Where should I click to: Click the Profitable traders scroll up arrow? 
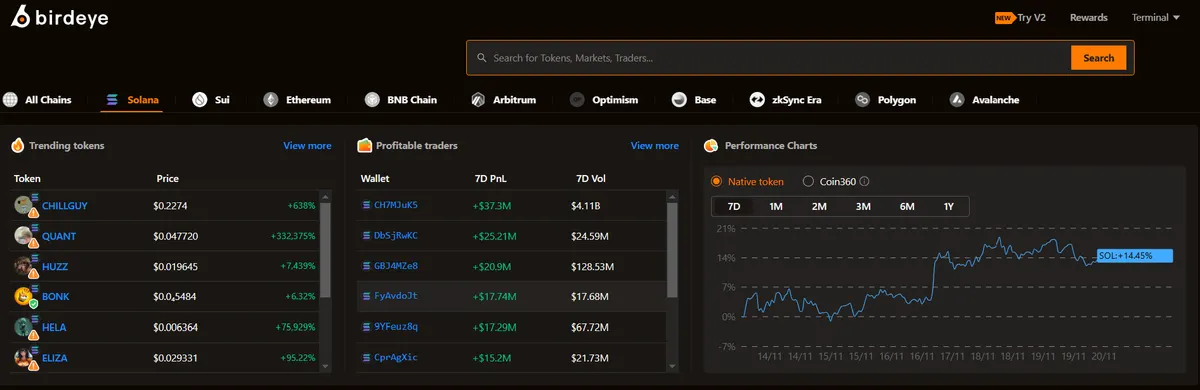pyautogui.click(x=672, y=196)
